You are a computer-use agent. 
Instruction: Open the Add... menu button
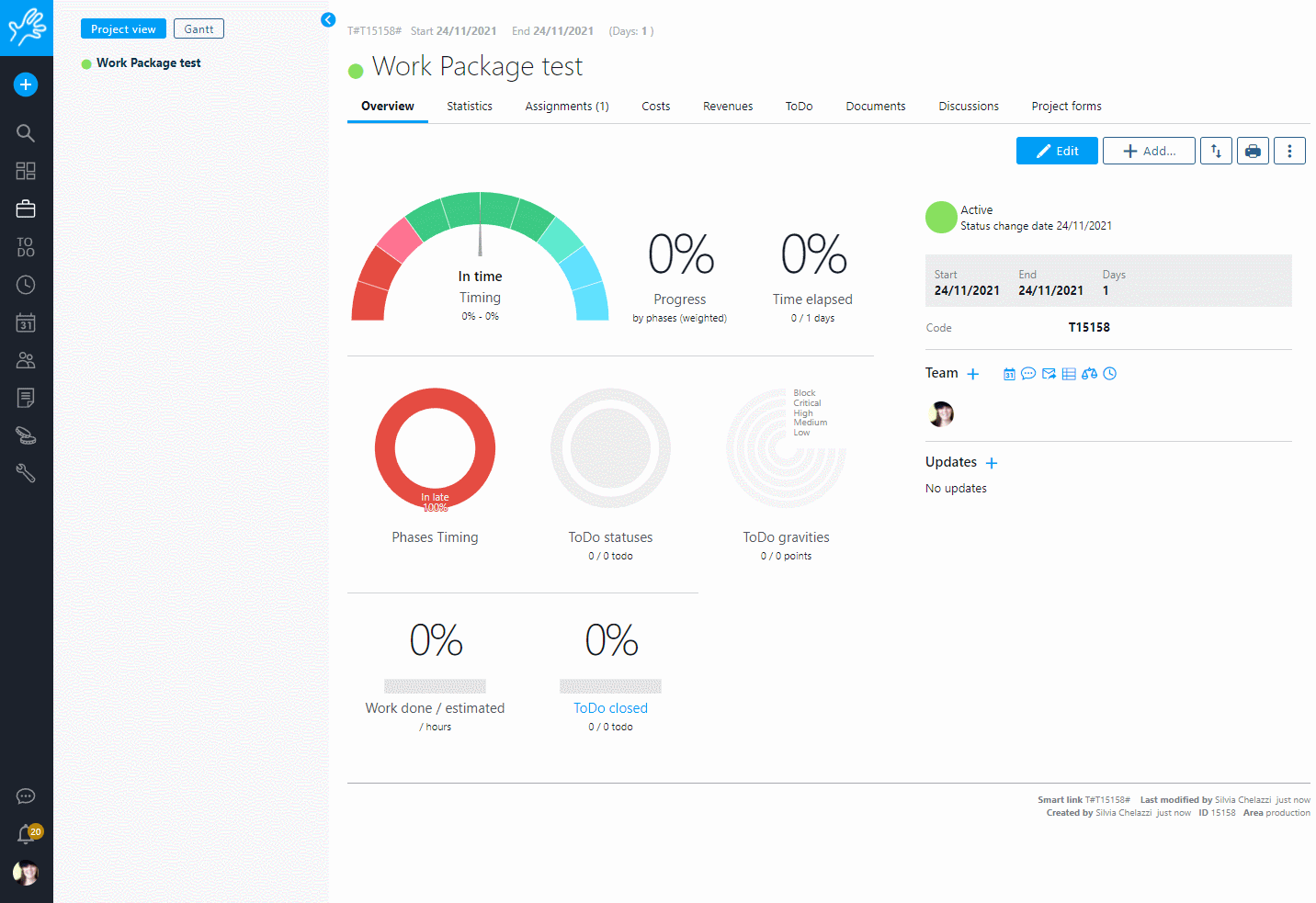pos(1149,151)
